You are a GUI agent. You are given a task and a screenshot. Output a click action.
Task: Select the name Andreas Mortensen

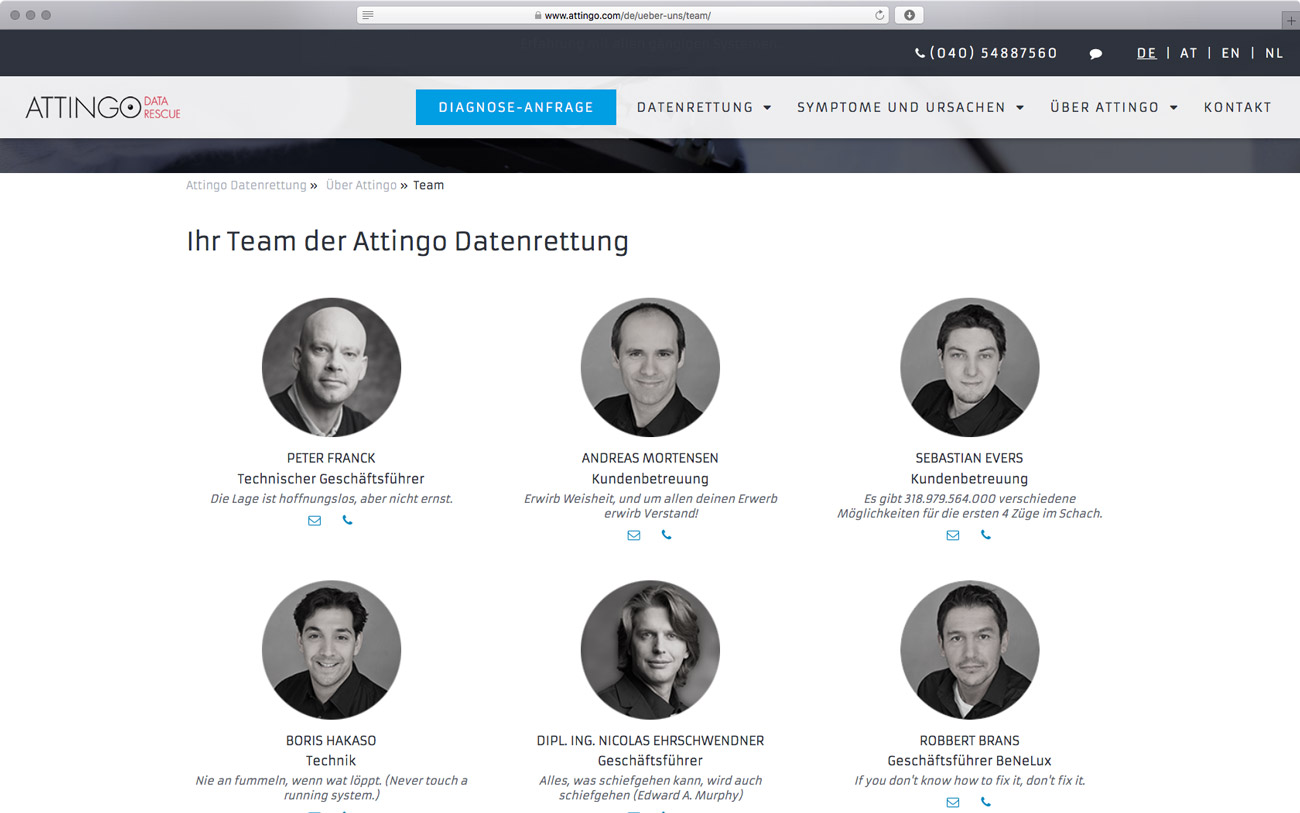click(650, 458)
